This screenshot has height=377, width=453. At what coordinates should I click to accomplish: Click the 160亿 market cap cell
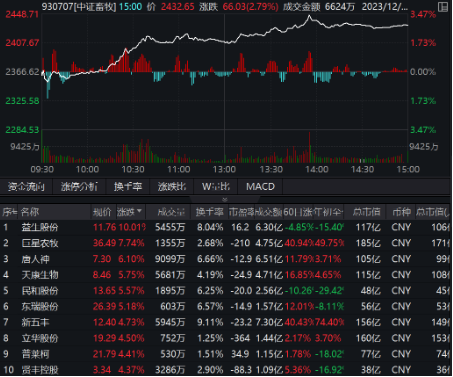point(368,338)
